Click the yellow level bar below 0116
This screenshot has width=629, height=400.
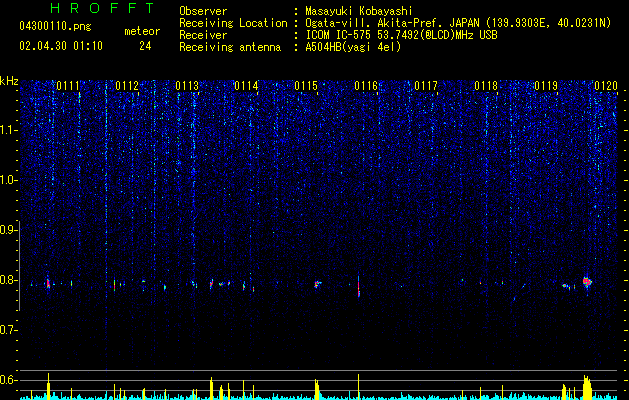[x=359, y=387]
